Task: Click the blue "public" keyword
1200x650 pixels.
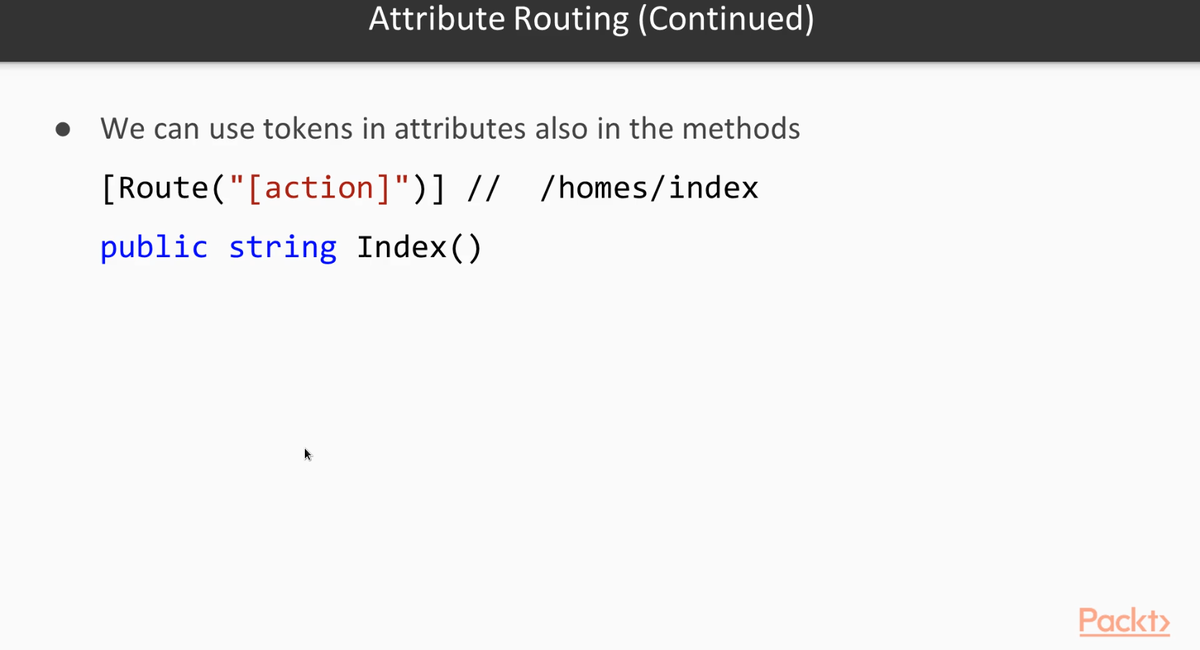Action: tap(154, 247)
